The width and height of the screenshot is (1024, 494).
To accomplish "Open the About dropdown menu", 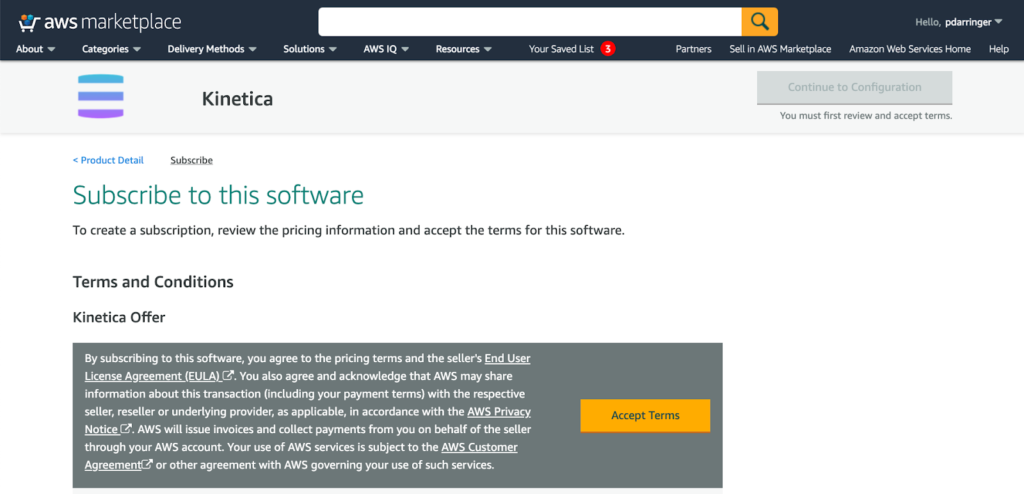I will (36, 49).
